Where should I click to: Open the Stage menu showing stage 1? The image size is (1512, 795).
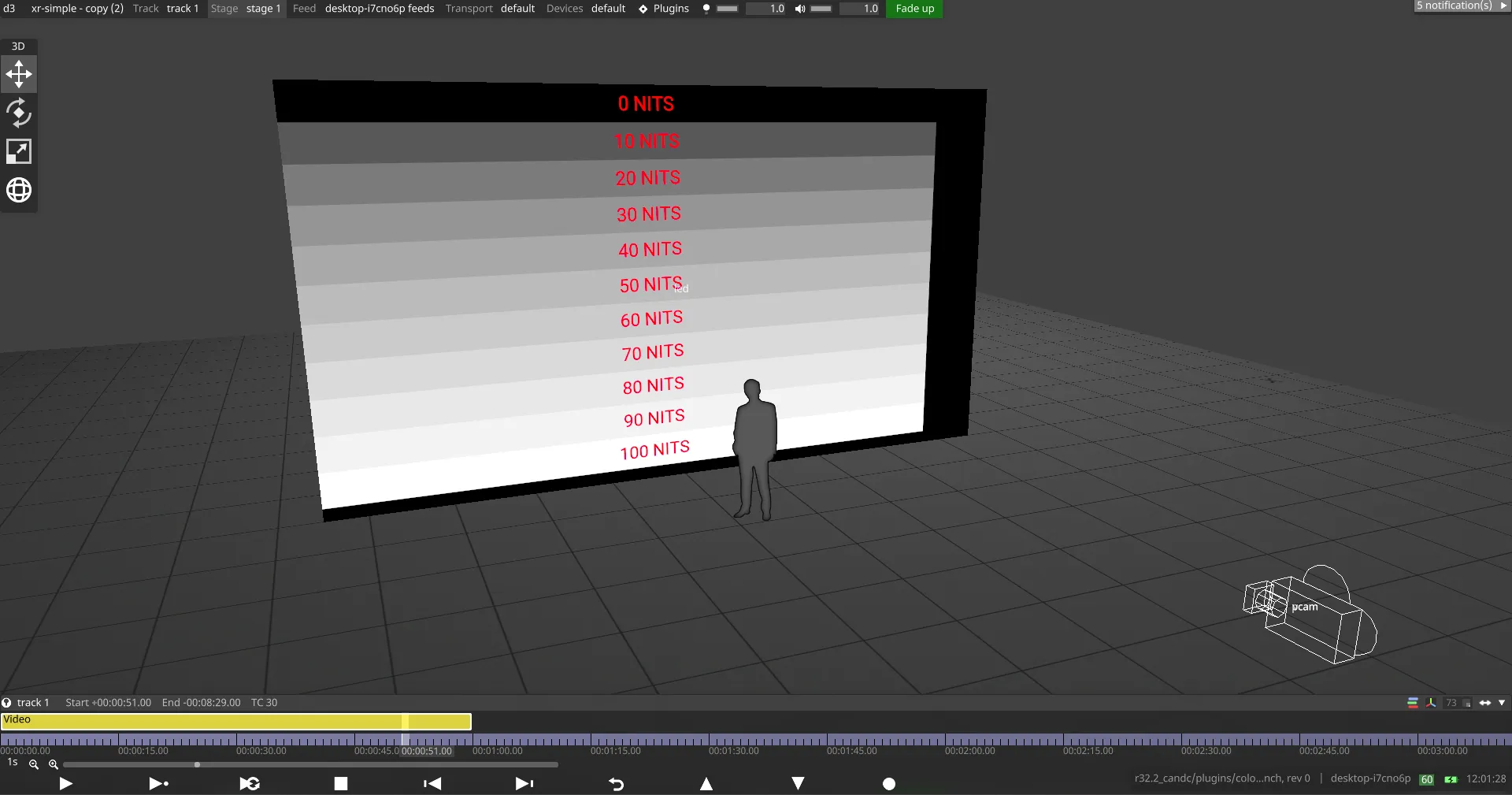(x=246, y=9)
